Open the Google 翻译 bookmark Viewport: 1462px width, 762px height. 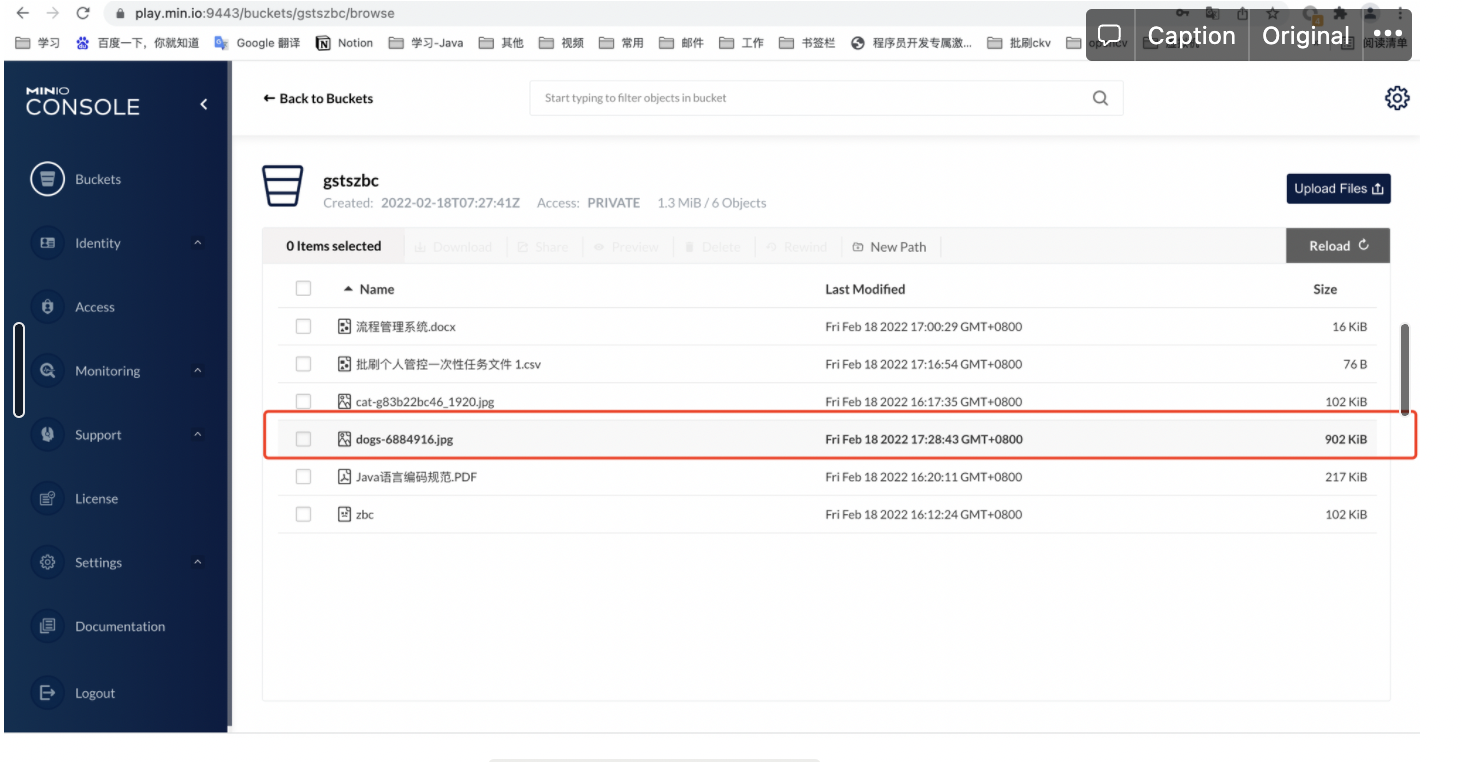(x=257, y=43)
